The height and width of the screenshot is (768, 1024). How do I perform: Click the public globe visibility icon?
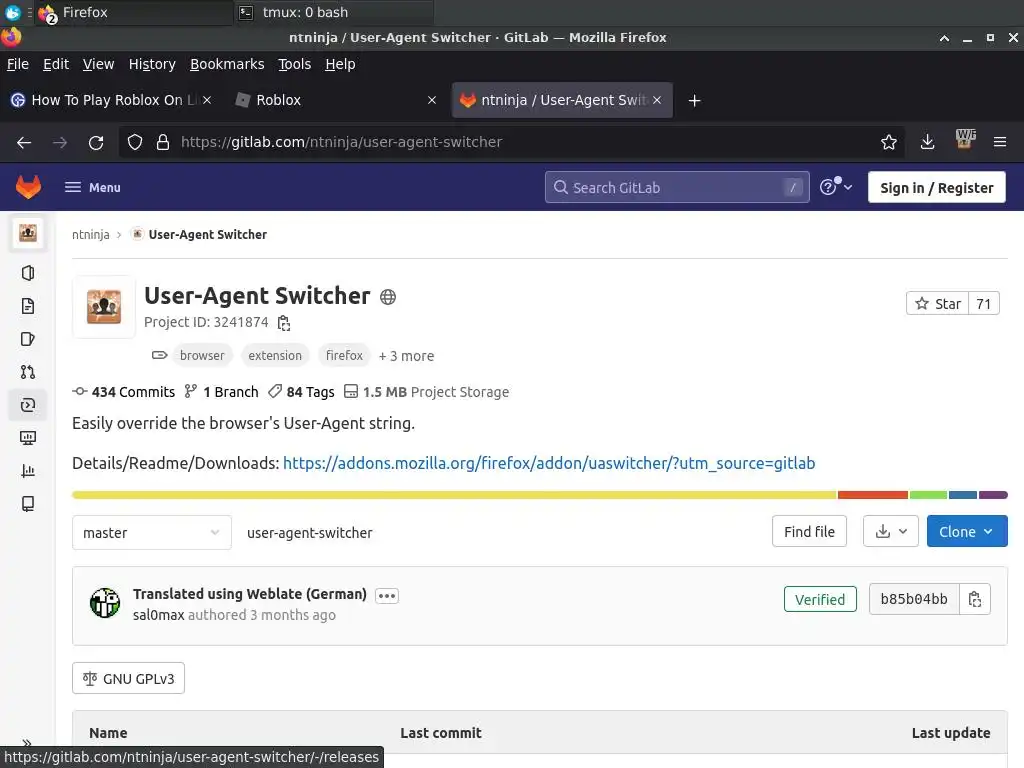388,297
